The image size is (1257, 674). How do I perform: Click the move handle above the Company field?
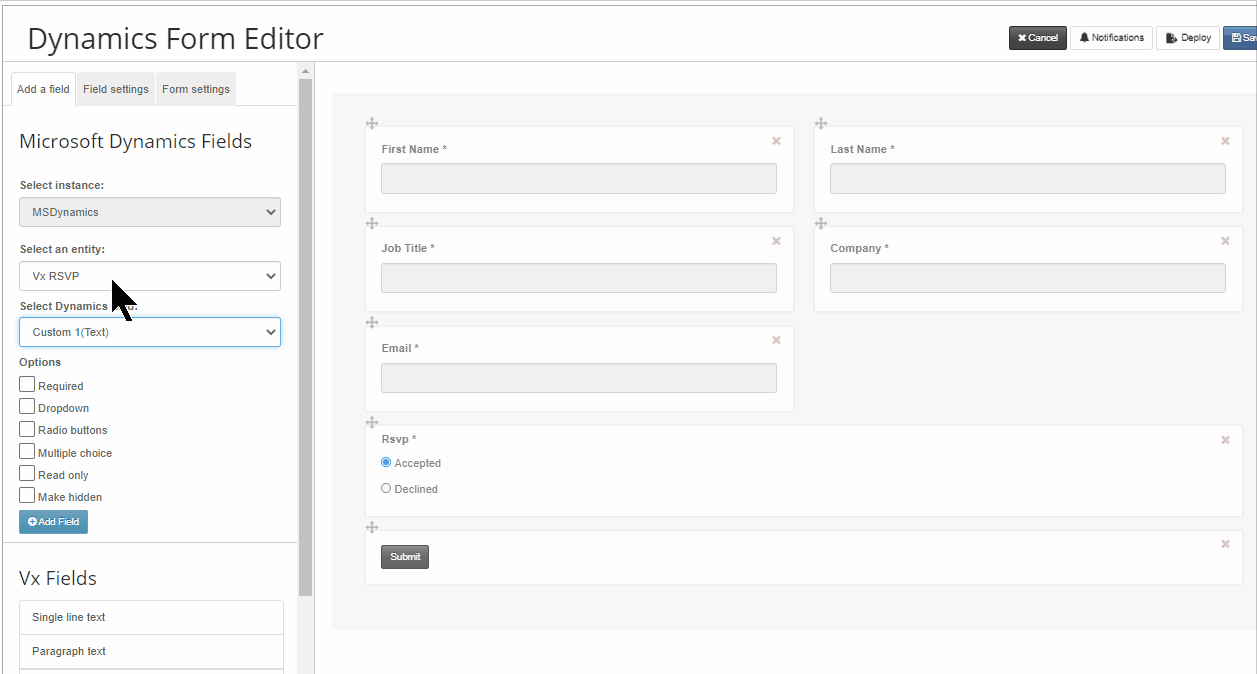(821, 223)
